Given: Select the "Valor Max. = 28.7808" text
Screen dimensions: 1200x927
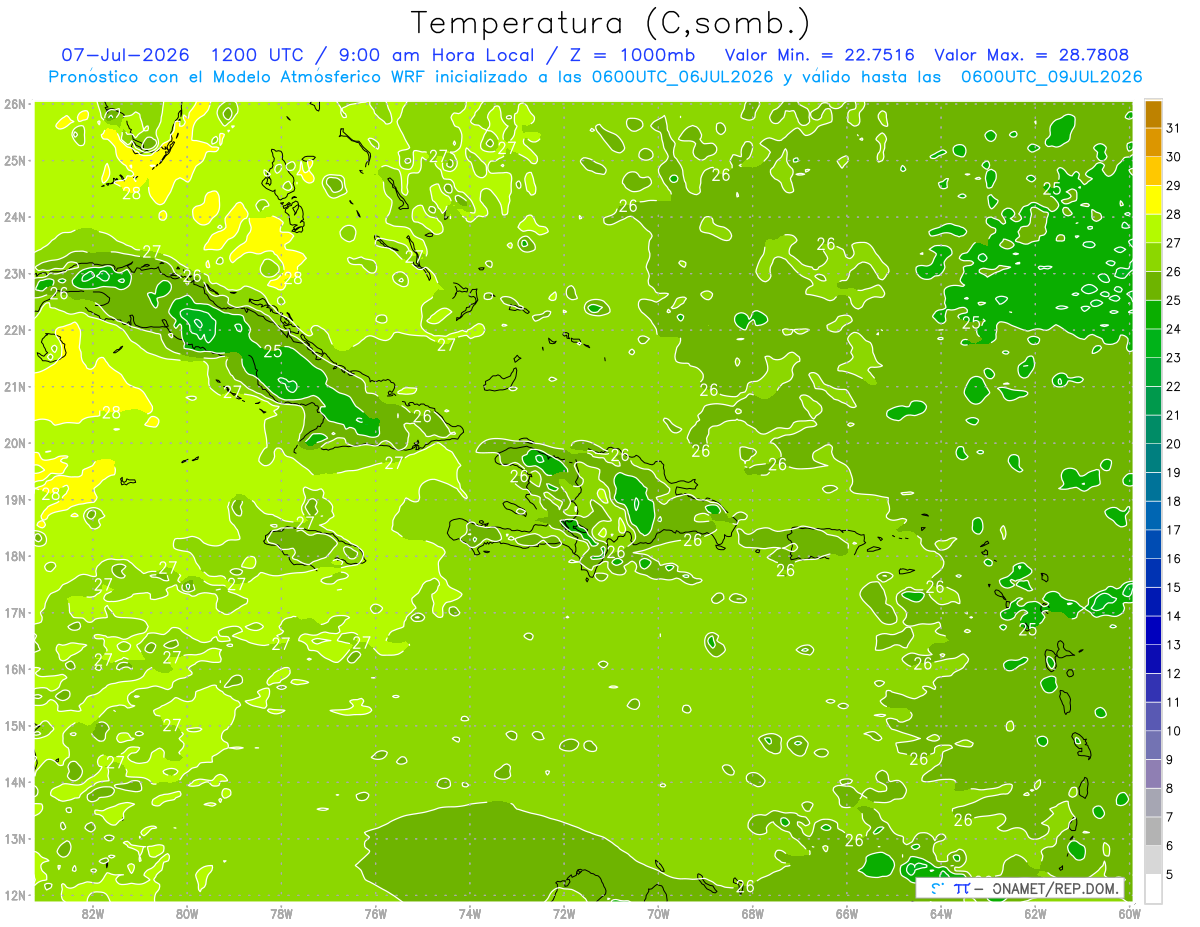Looking at the screenshot, I should 1033,55.
